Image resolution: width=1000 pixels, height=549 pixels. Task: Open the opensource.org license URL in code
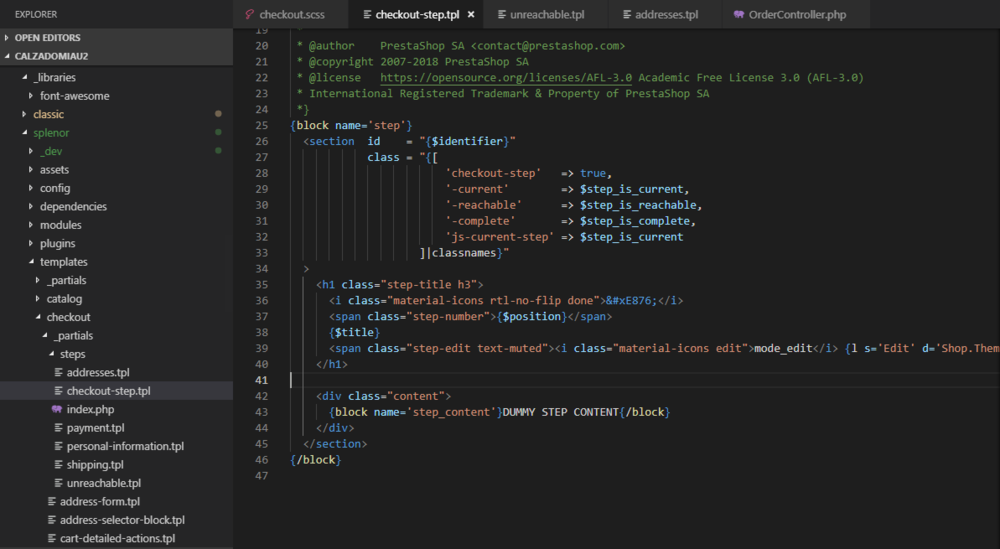(x=506, y=77)
